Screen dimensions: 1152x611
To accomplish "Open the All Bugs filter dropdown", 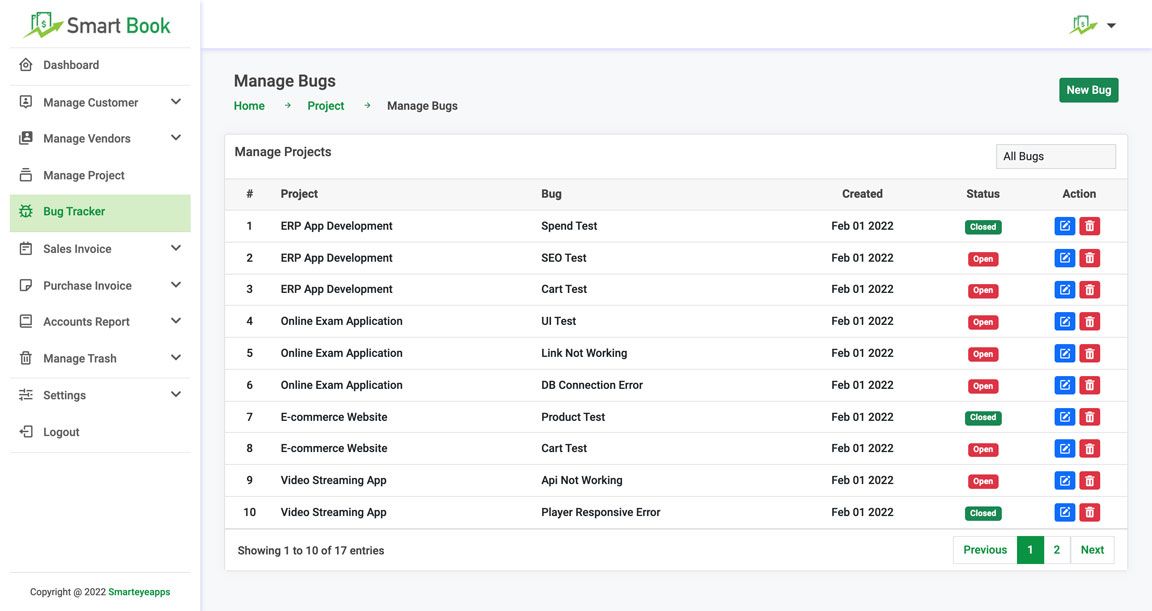I will pos(1055,157).
